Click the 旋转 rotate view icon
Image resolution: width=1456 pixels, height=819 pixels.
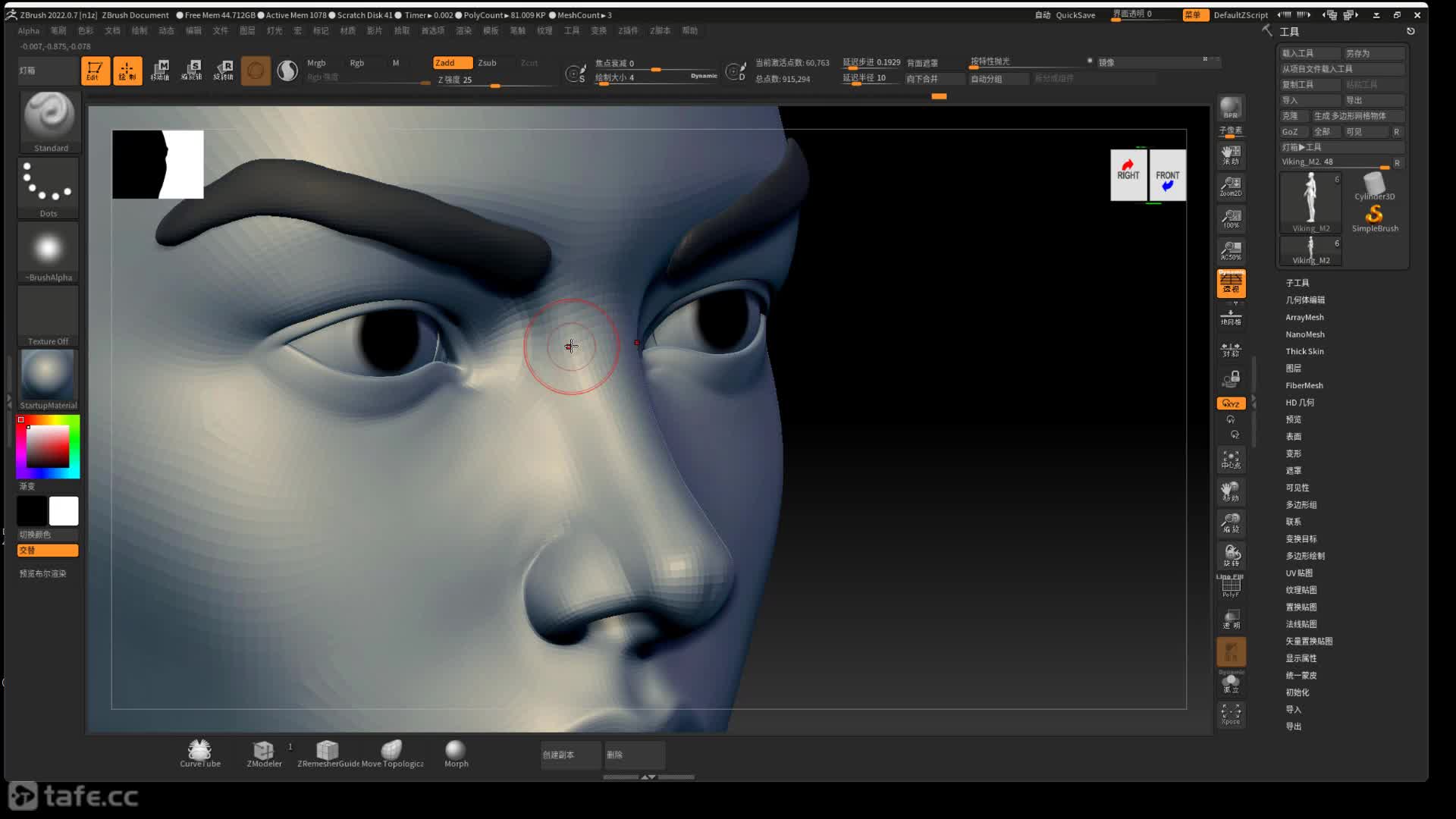click(1231, 555)
